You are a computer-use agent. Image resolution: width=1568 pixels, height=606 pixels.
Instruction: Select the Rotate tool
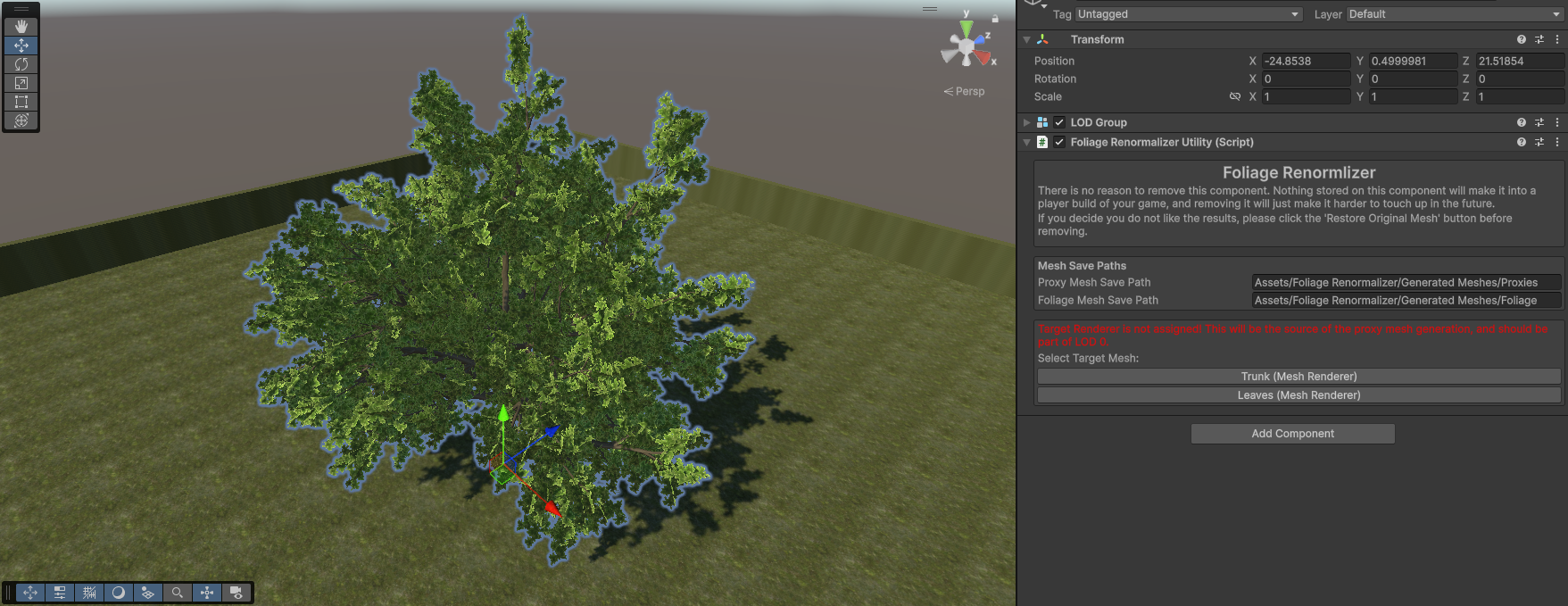click(x=21, y=64)
